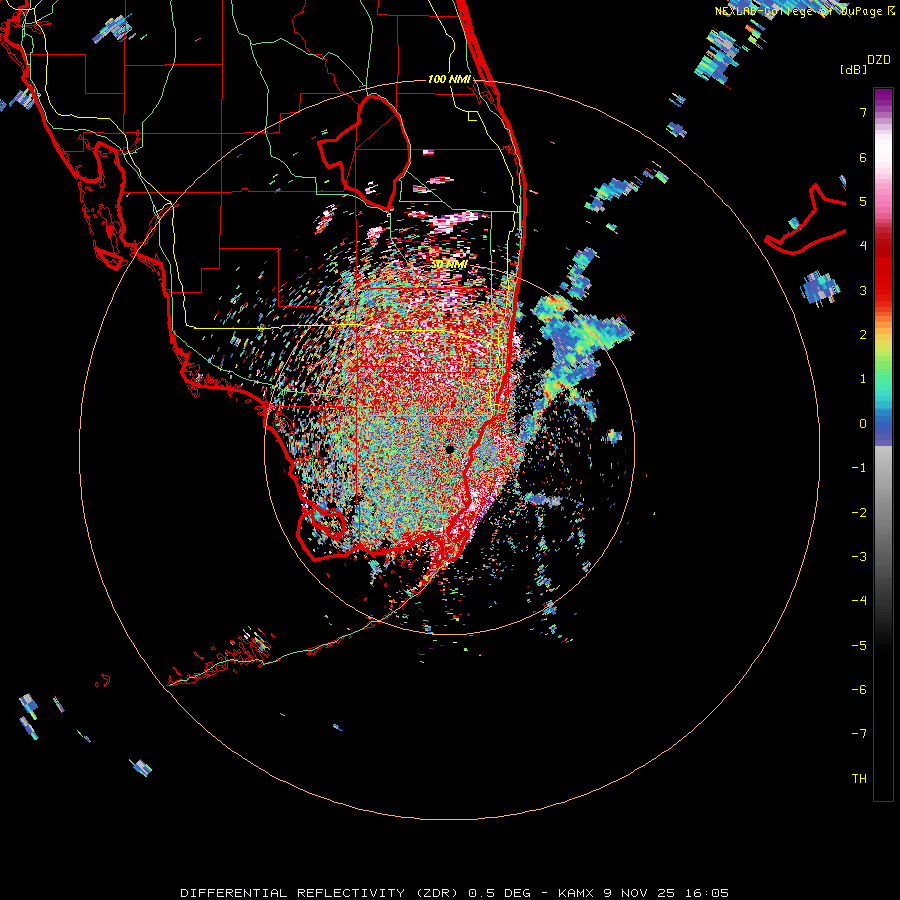Click the "2" tick label on the scale
The image size is (900, 900).
pos(863,335)
